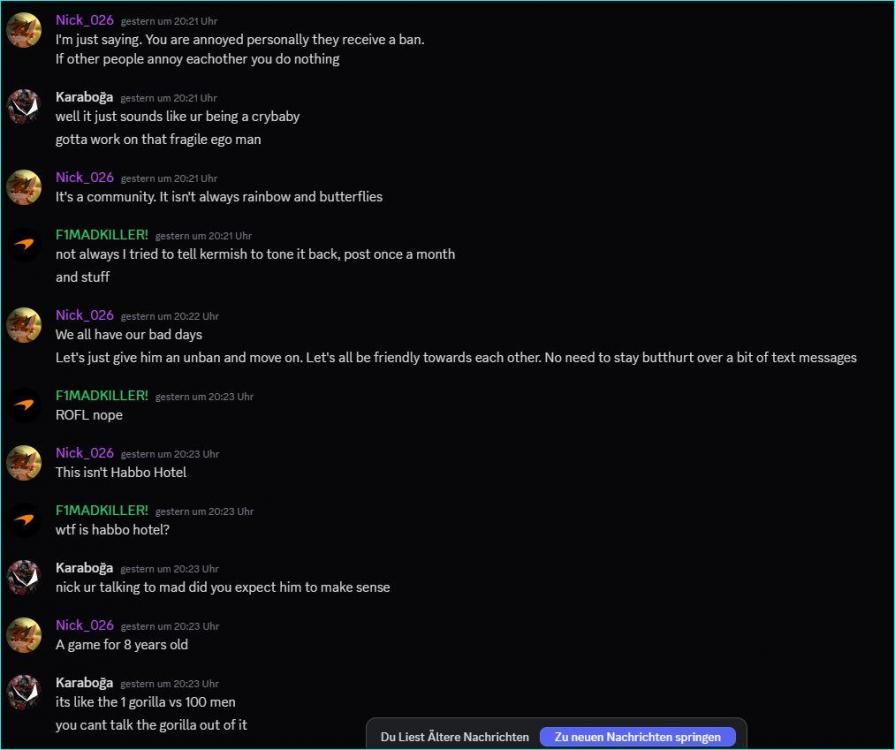Open Karaboğa's avatar next to crybaby message
The height and width of the screenshot is (750, 895).
(24, 107)
